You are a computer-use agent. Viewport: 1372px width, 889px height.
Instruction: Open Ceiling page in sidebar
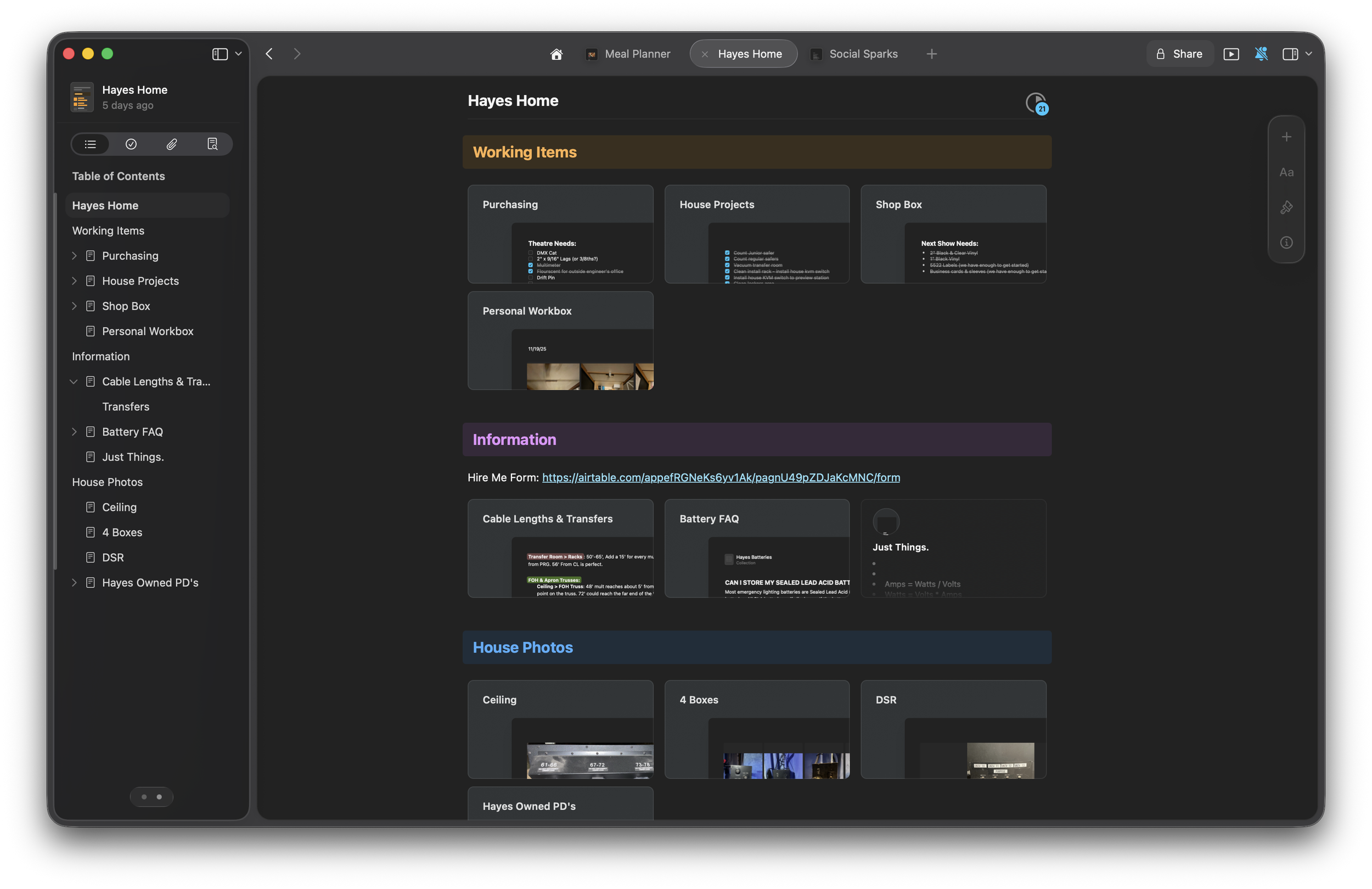click(119, 507)
